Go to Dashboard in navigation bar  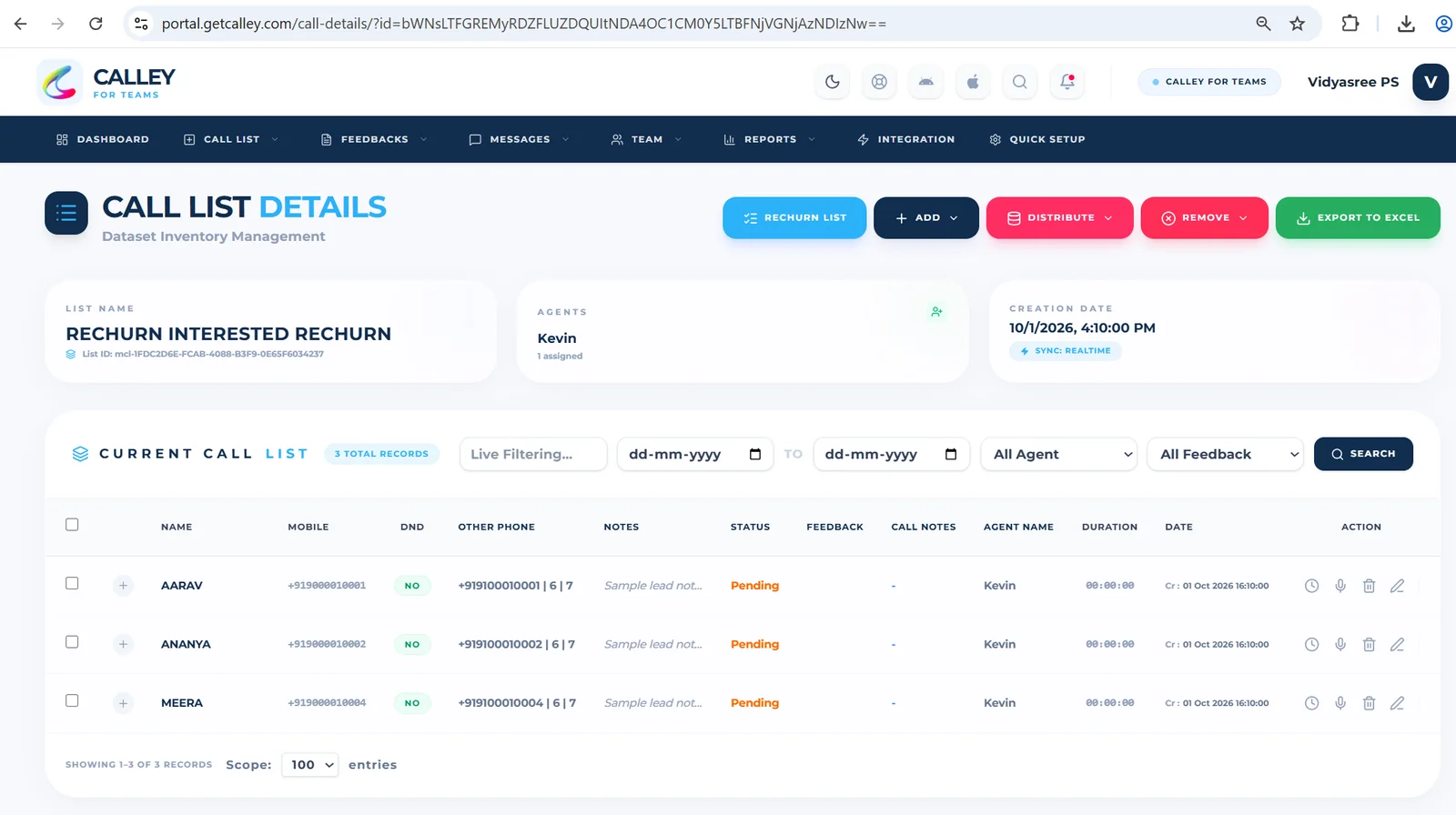click(x=103, y=139)
